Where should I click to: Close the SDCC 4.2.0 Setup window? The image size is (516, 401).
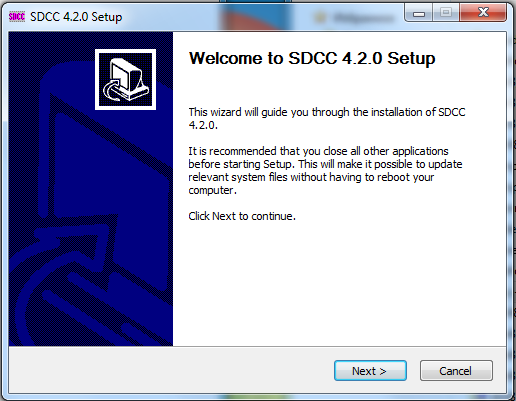(x=483, y=13)
